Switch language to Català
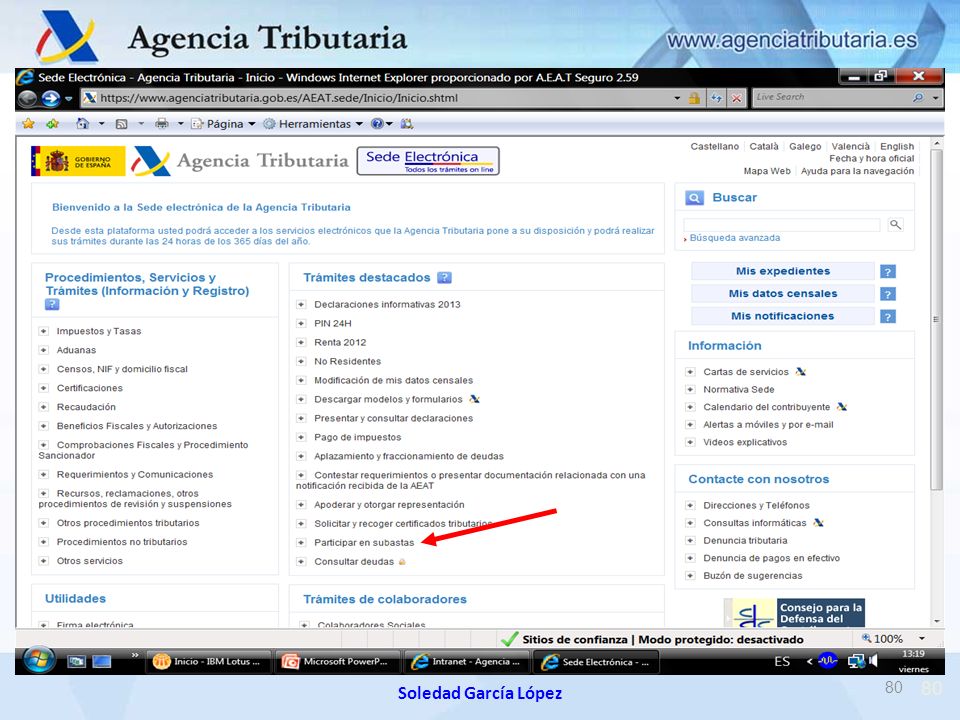The height and width of the screenshot is (720, 960). pyautogui.click(x=764, y=146)
